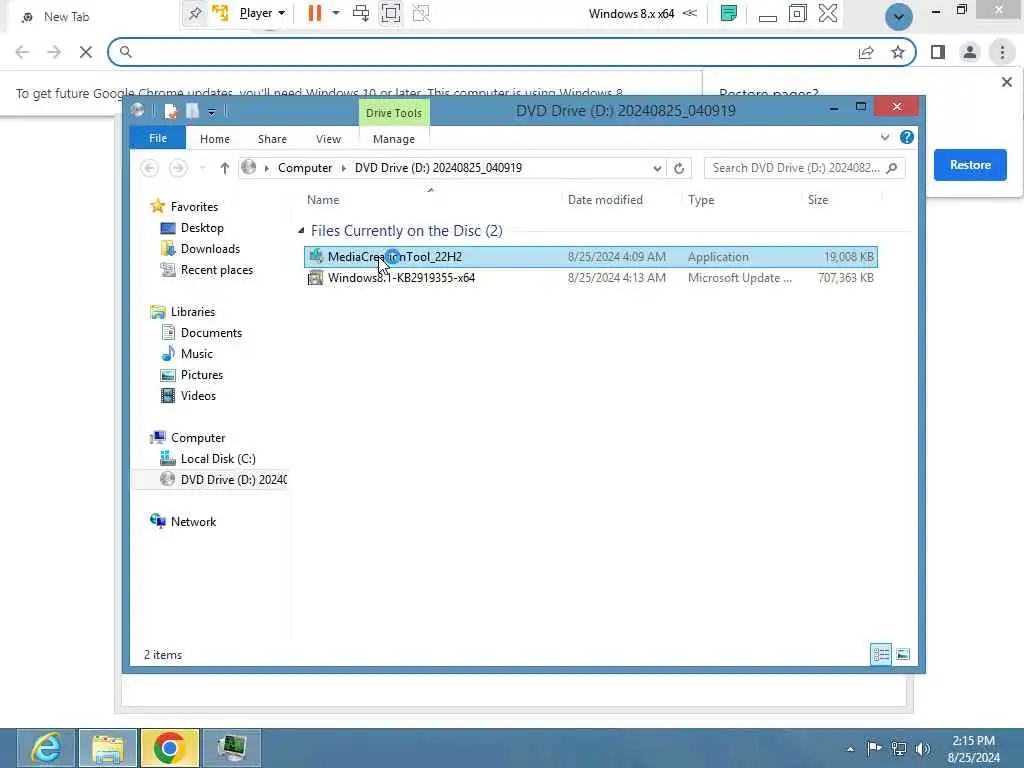This screenshot has height=768, width=1024.
Task: Click the share page icon in Chrome address bar
Action: pos(866,52)
